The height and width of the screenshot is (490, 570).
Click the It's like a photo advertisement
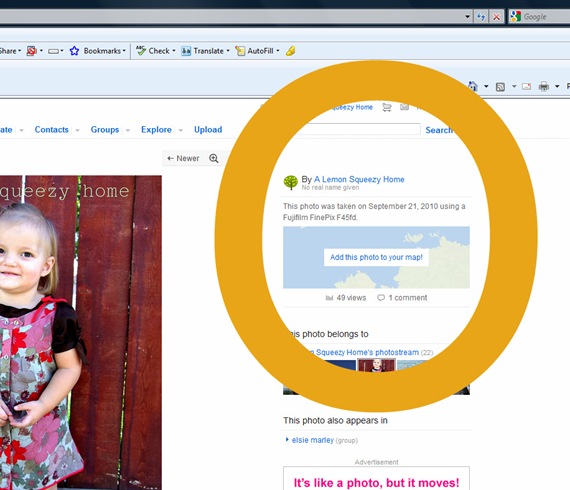pos(376,478)
